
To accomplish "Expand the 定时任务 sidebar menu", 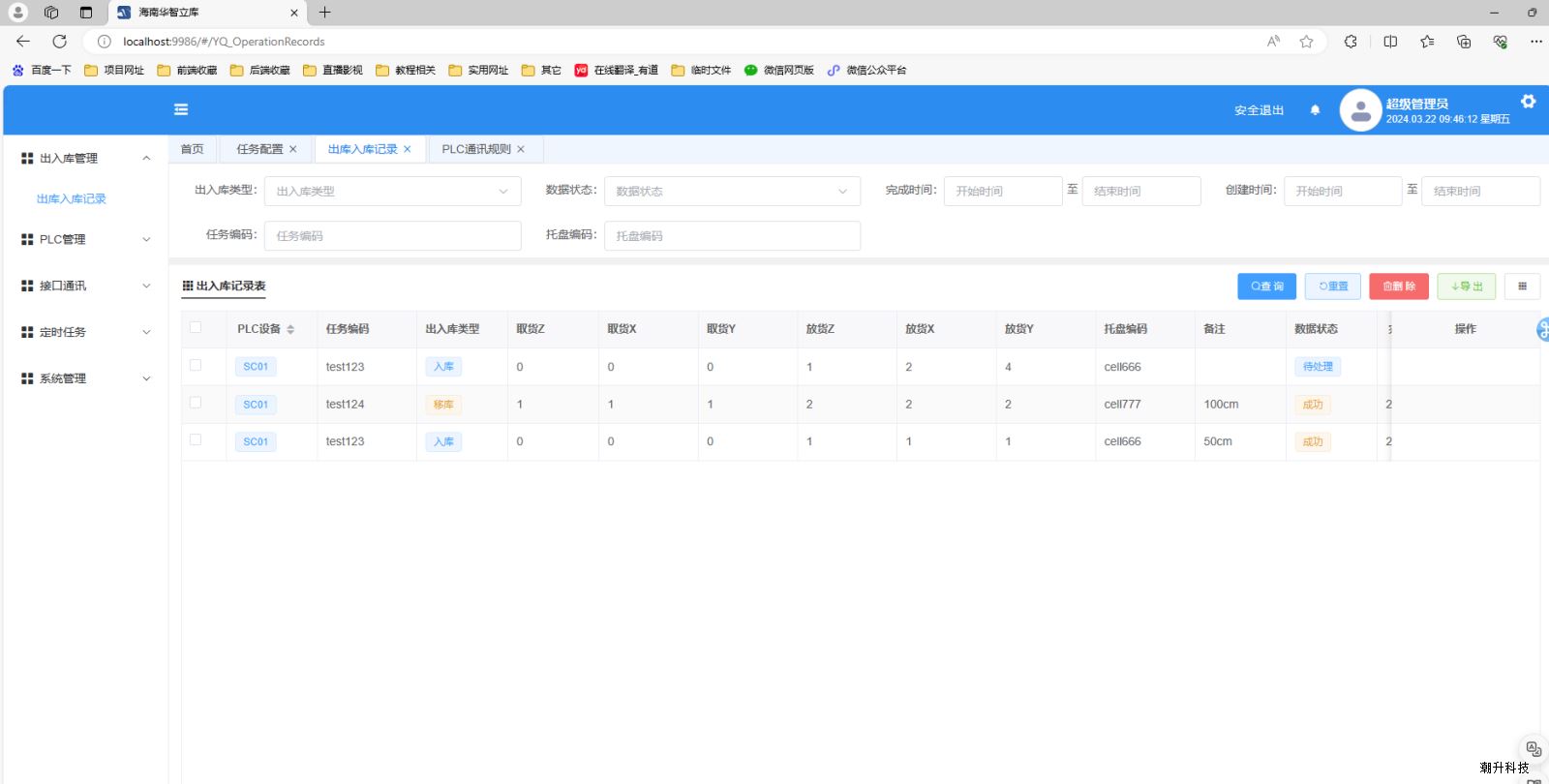I will click(x=85, y=332).
